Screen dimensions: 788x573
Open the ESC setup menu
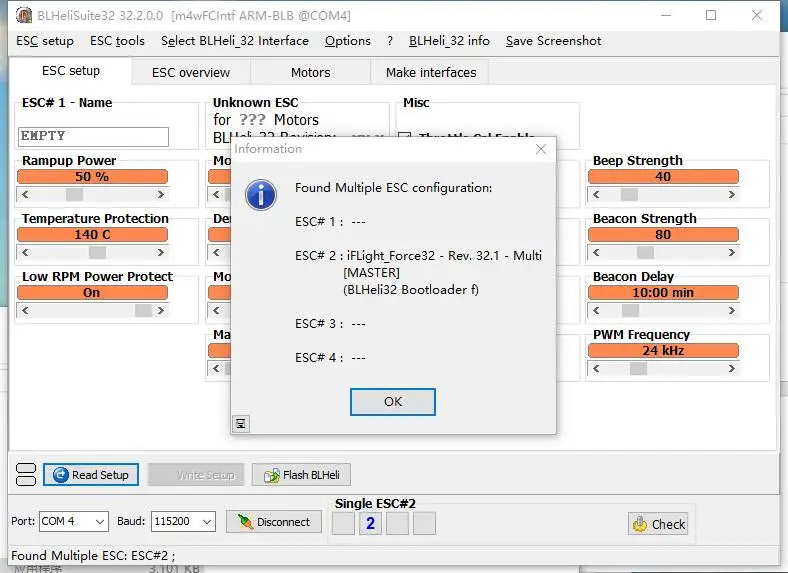coord(45,41)
